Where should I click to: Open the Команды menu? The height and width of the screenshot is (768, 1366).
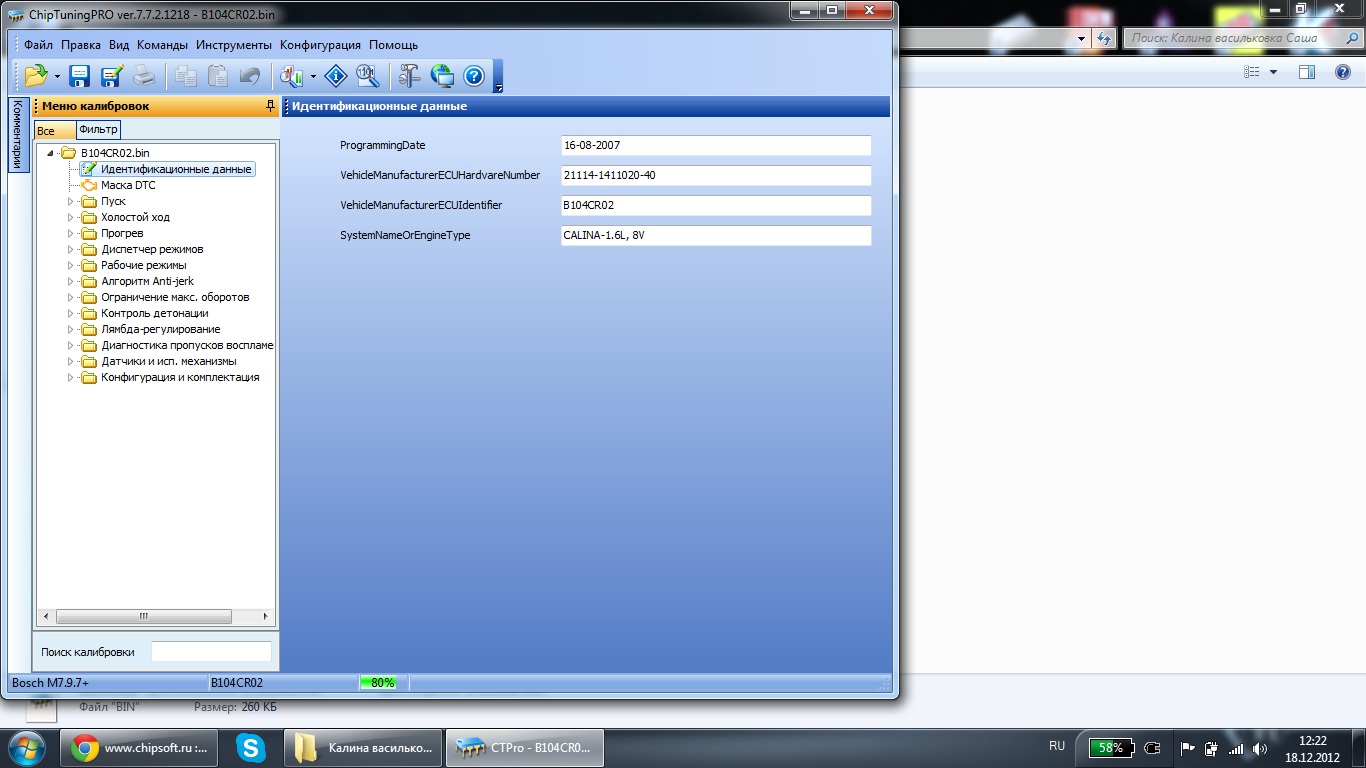(x=162, y=45)
